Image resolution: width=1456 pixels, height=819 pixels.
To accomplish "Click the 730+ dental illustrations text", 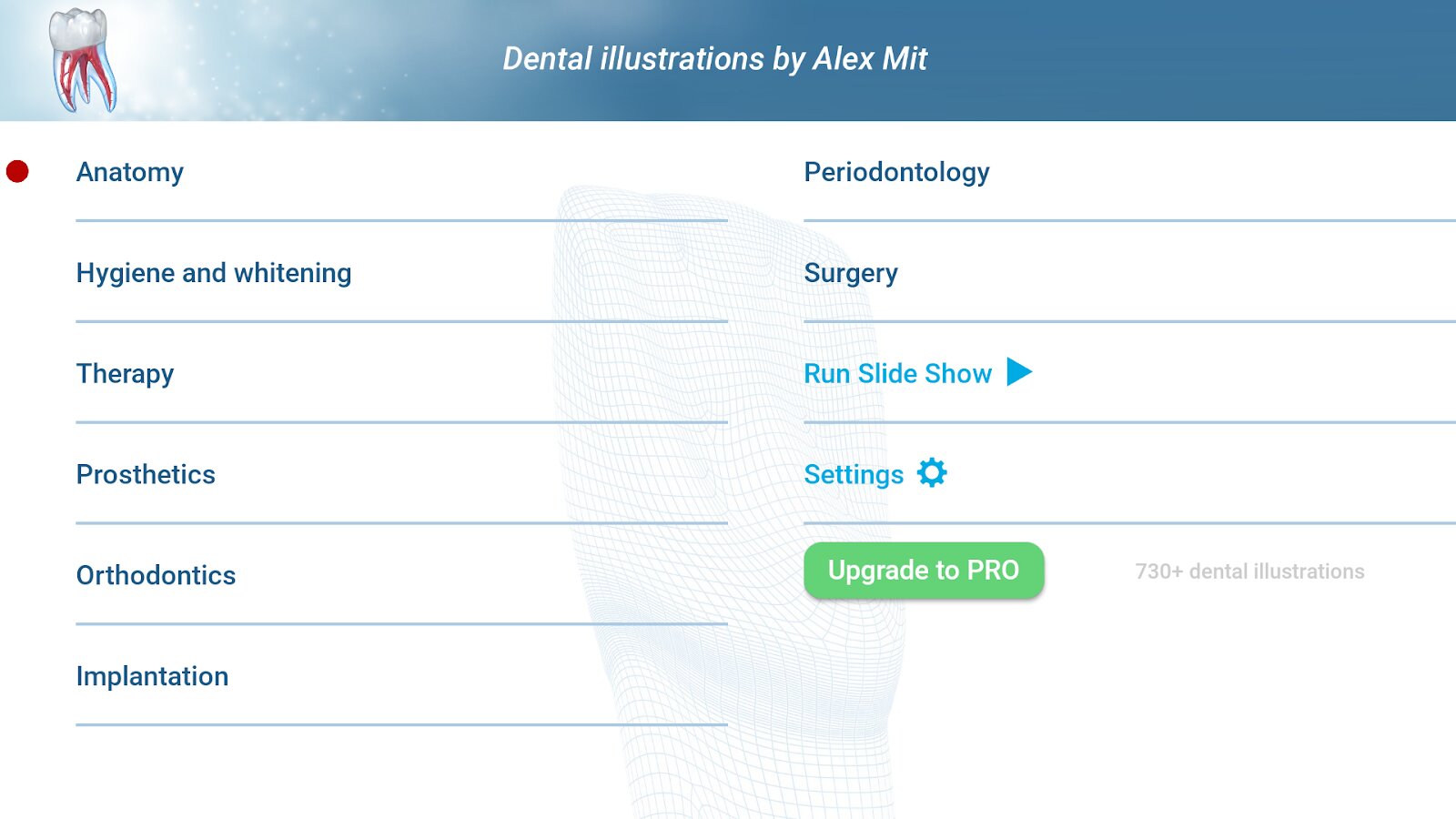I will pyautogui.click(x=1249, y=571).
